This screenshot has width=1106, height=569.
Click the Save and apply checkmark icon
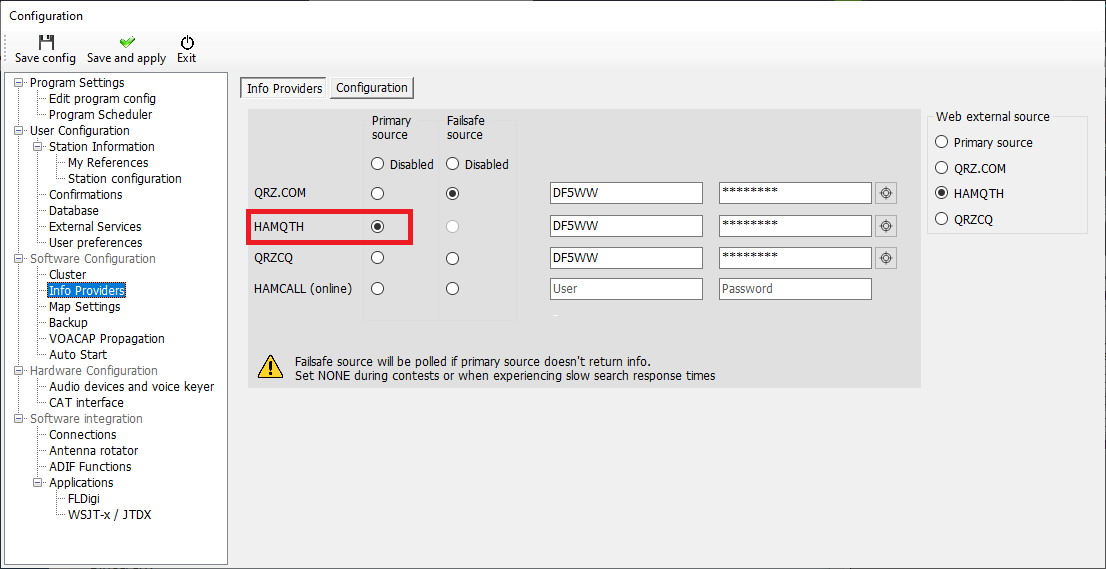pos(127,42)
